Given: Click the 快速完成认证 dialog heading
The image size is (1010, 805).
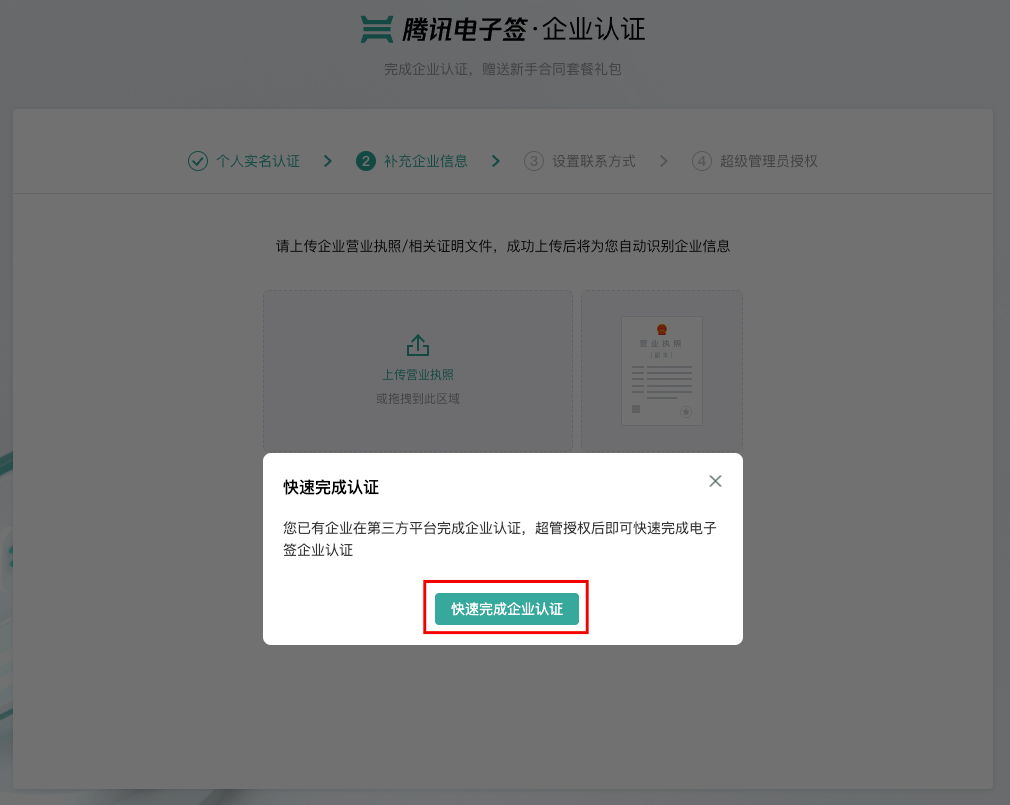Looking at the screenshot, I should pos(331,488).
